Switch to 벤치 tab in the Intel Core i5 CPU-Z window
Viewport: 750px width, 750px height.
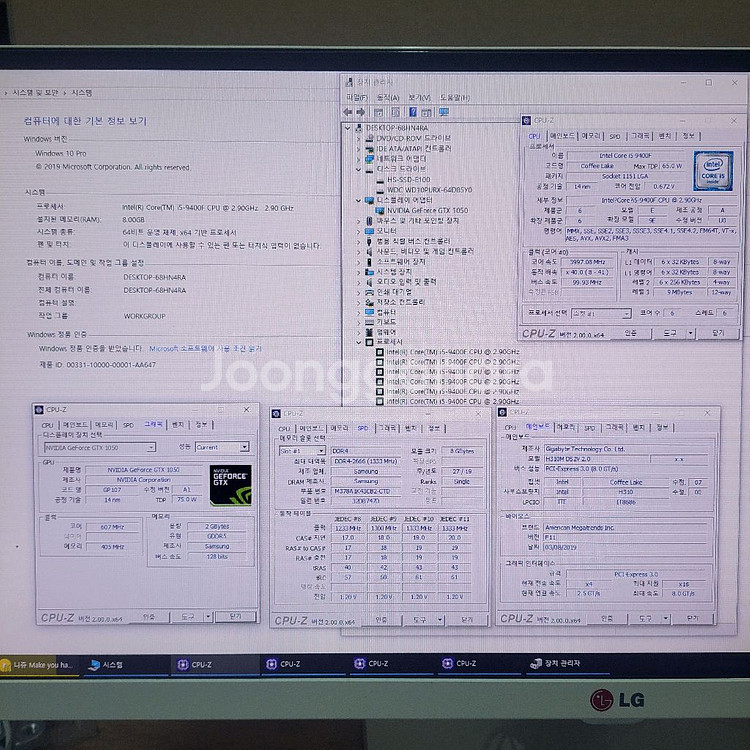pos(665,136)
